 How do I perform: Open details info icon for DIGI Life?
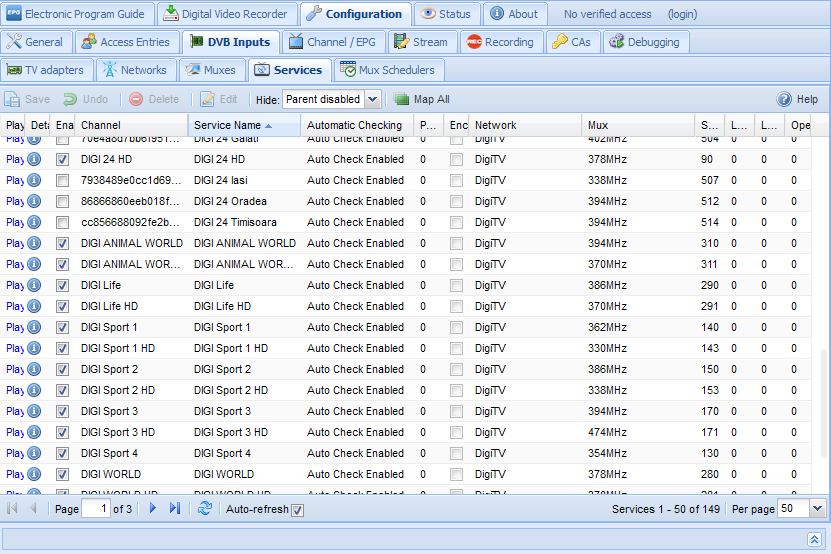coord(34,285)
